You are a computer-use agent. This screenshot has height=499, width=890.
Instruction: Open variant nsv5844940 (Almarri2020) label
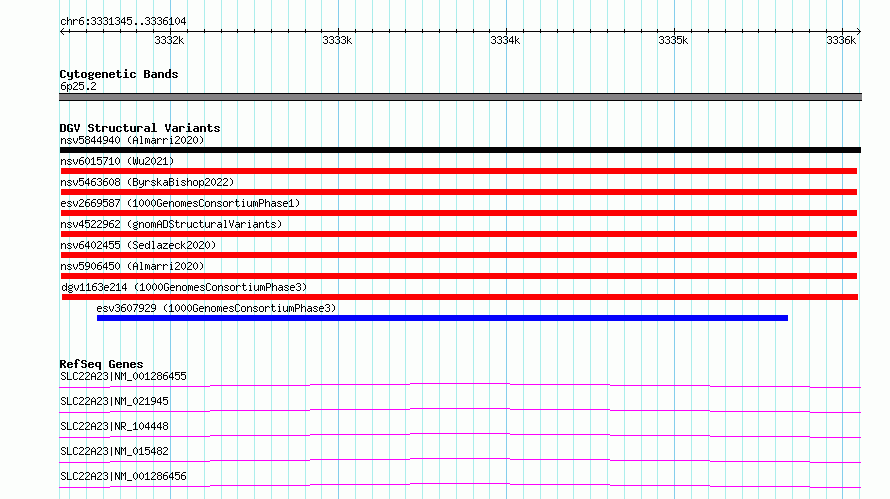(132, 140)
